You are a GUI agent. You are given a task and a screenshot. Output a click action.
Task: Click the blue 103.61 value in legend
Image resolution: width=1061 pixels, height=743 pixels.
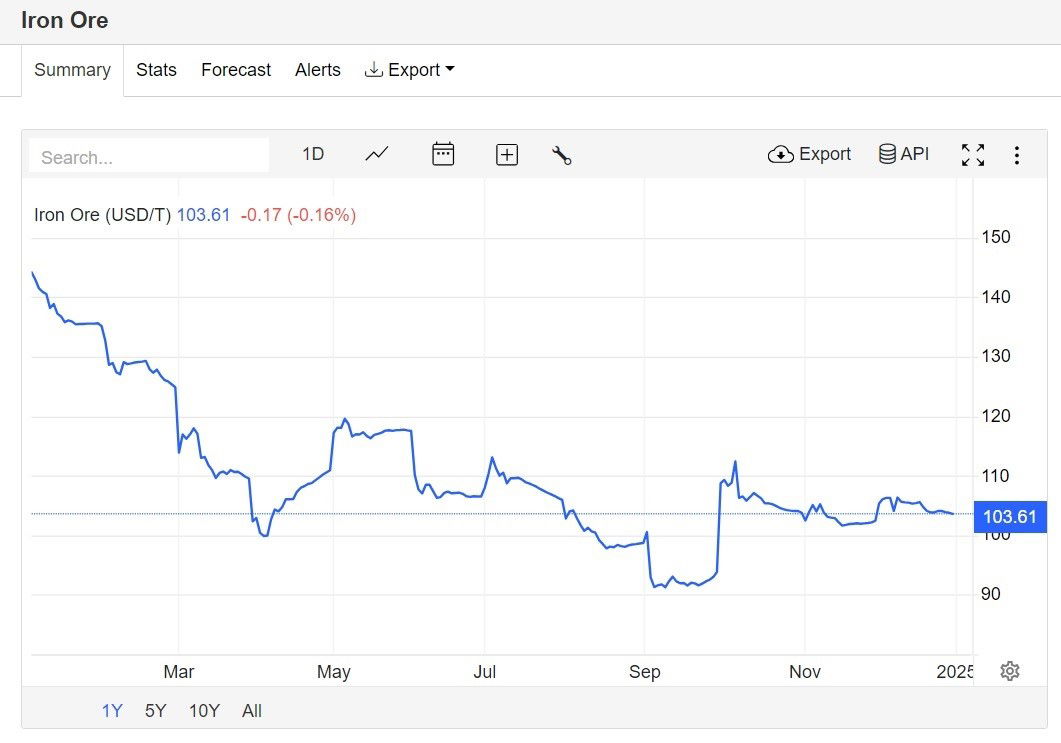(204, 215)
